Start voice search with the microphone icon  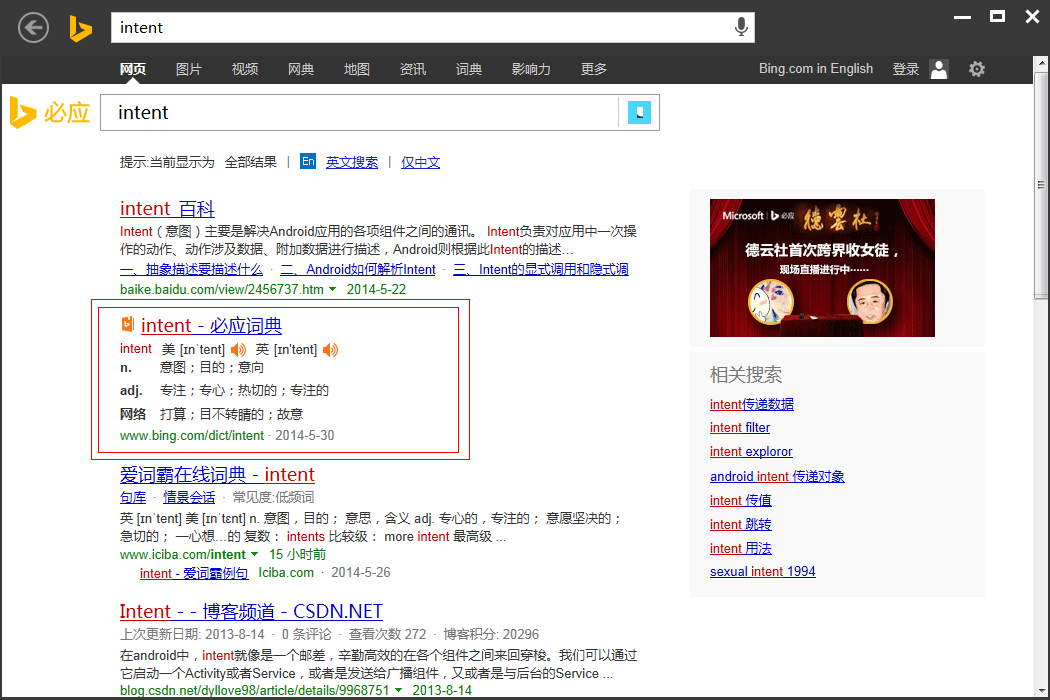coord(741,27)
